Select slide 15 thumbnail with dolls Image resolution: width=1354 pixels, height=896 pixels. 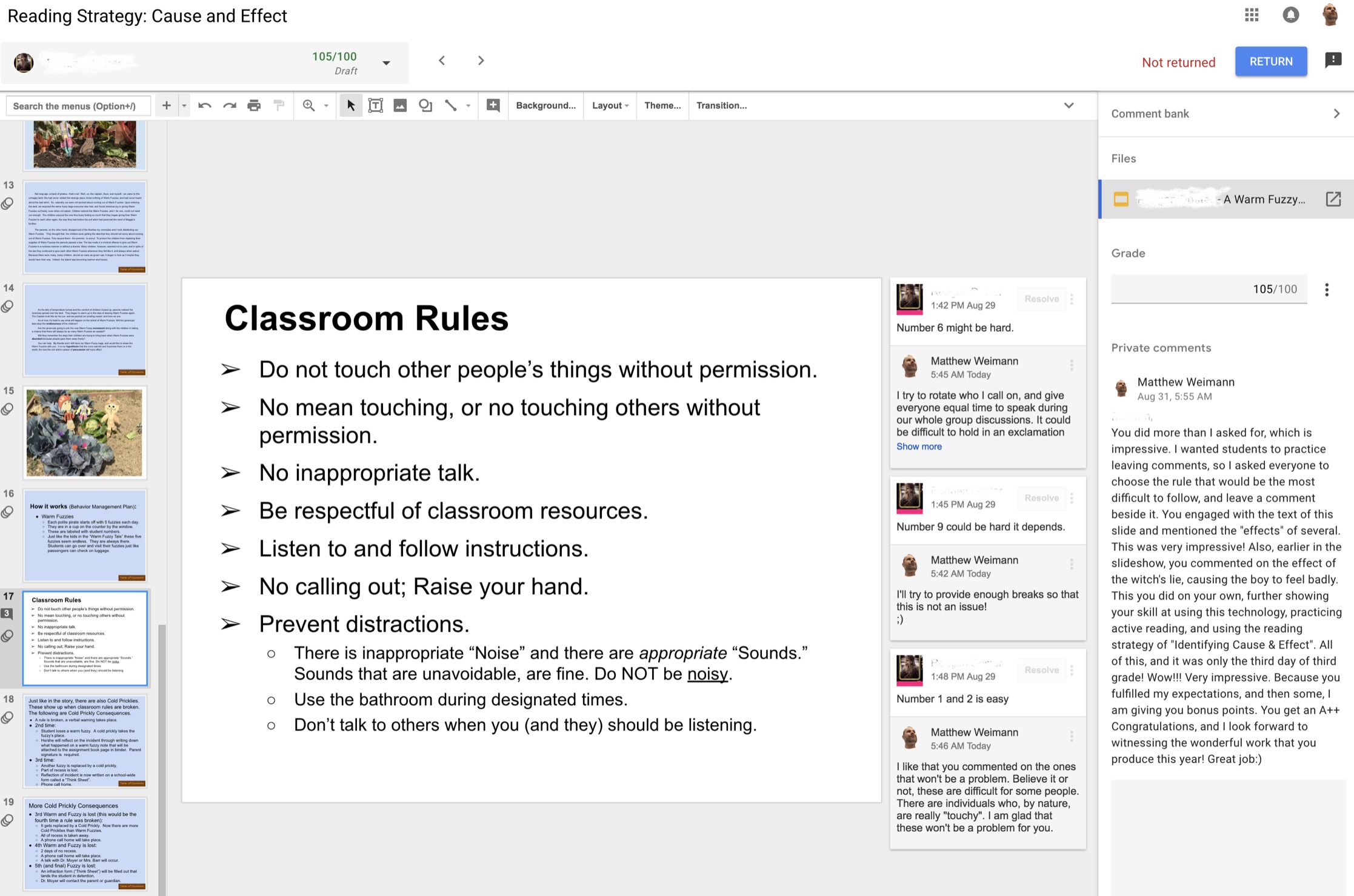pos(85,433)
